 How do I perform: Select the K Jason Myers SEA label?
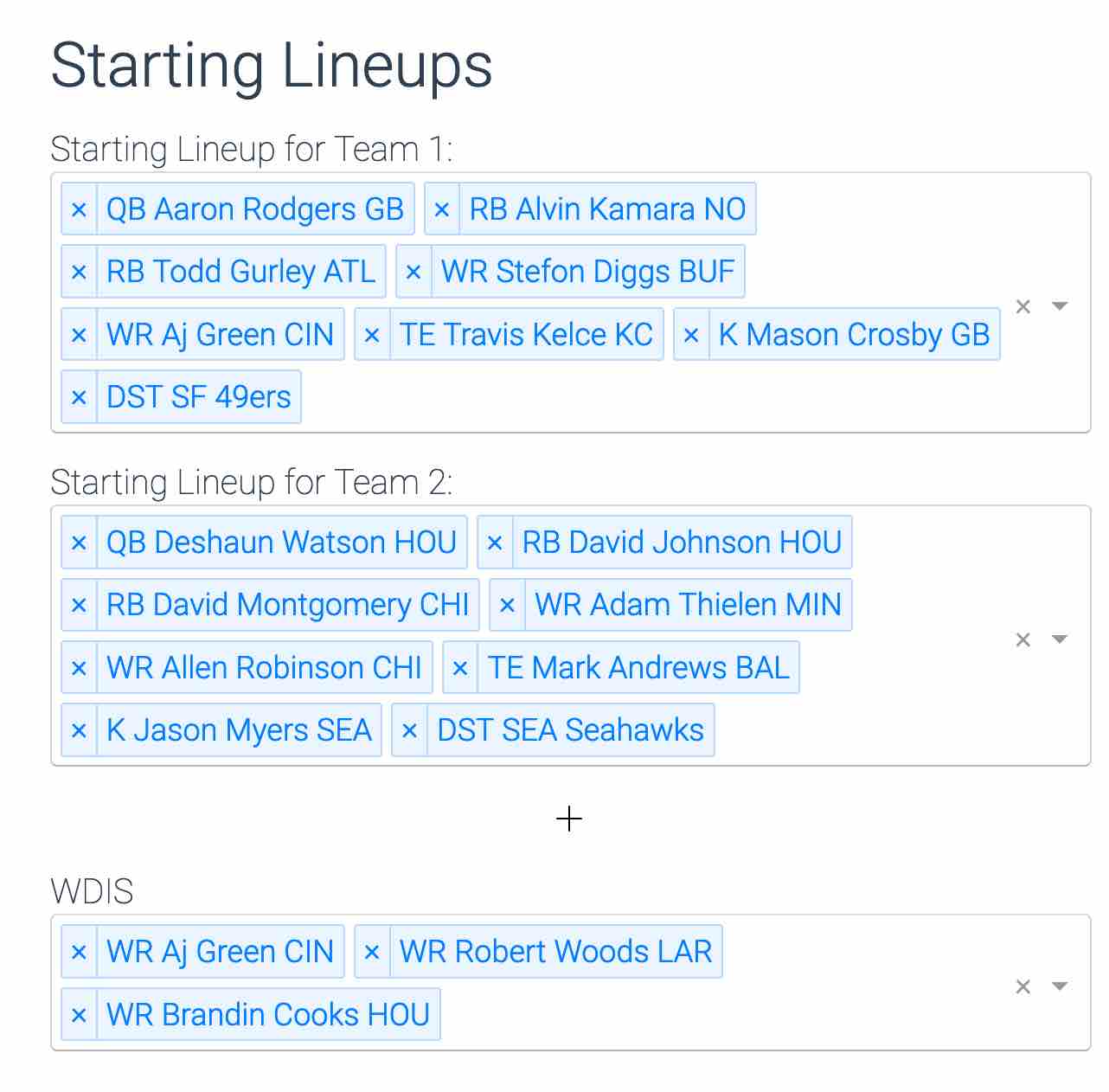coord(239,730)
